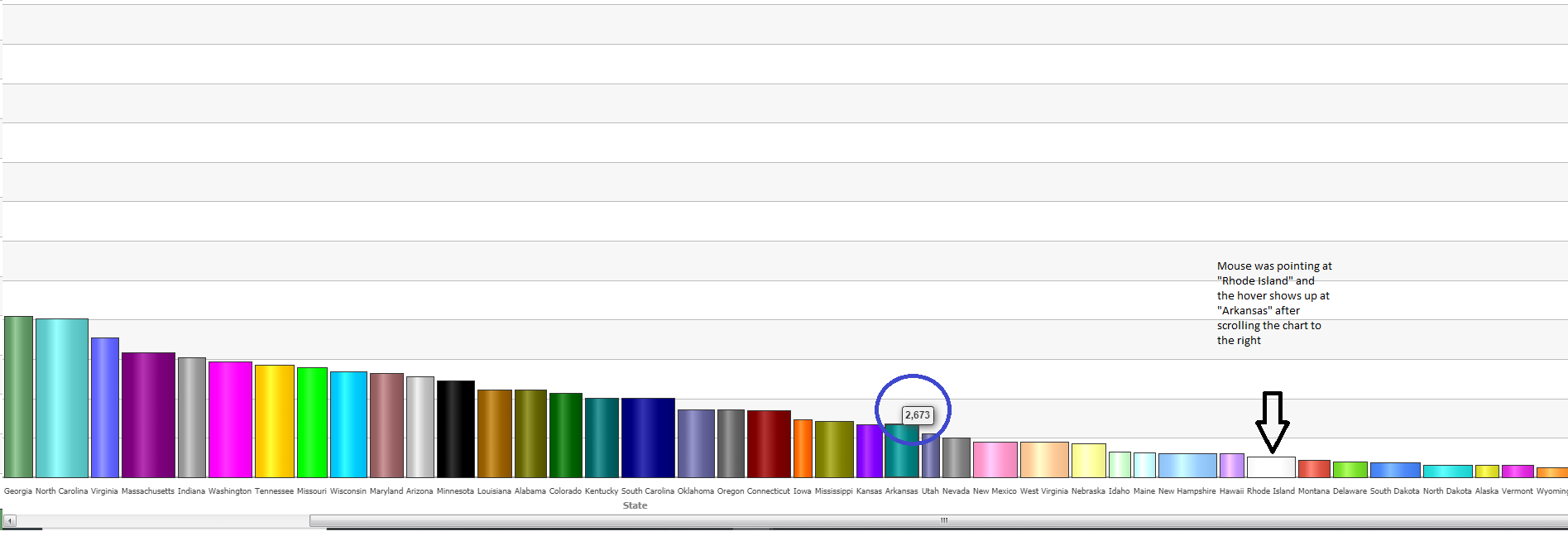Click the 2,673 value tooltip
Screen dimensions: 1568x536
917,415
